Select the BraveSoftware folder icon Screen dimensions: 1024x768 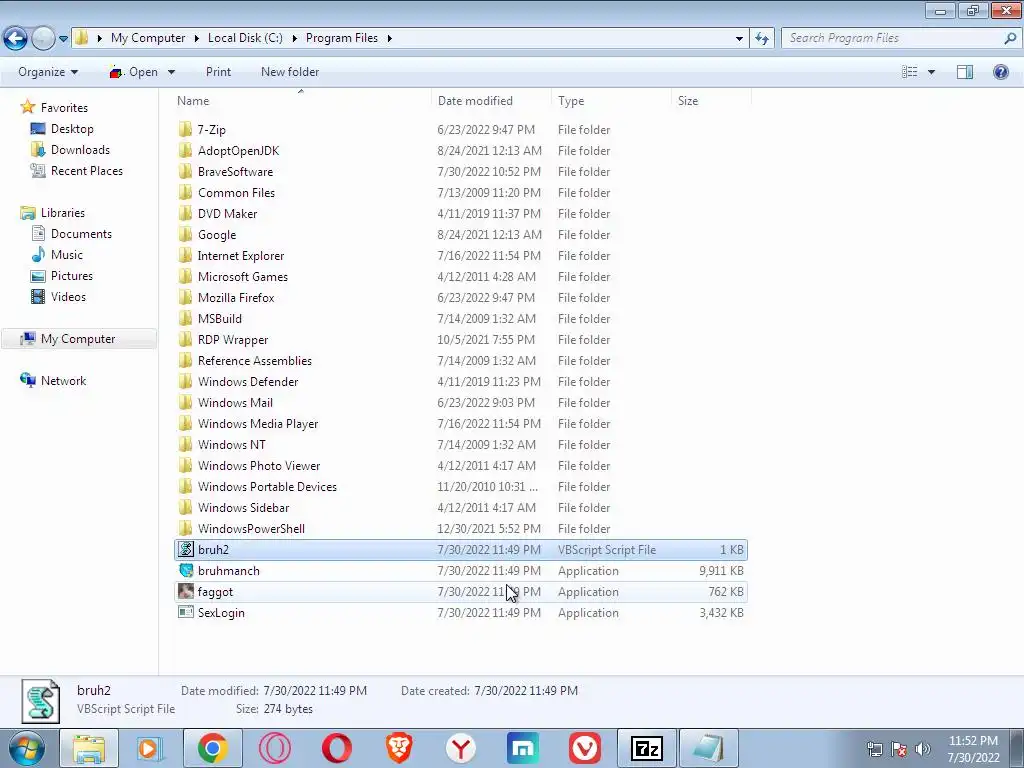tap(185, 172)
